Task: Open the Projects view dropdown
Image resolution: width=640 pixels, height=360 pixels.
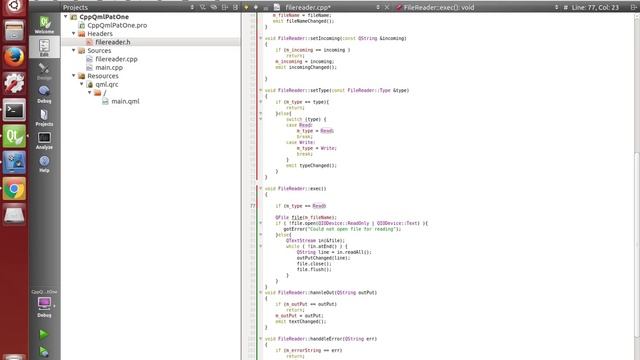Action: (192, 7)
